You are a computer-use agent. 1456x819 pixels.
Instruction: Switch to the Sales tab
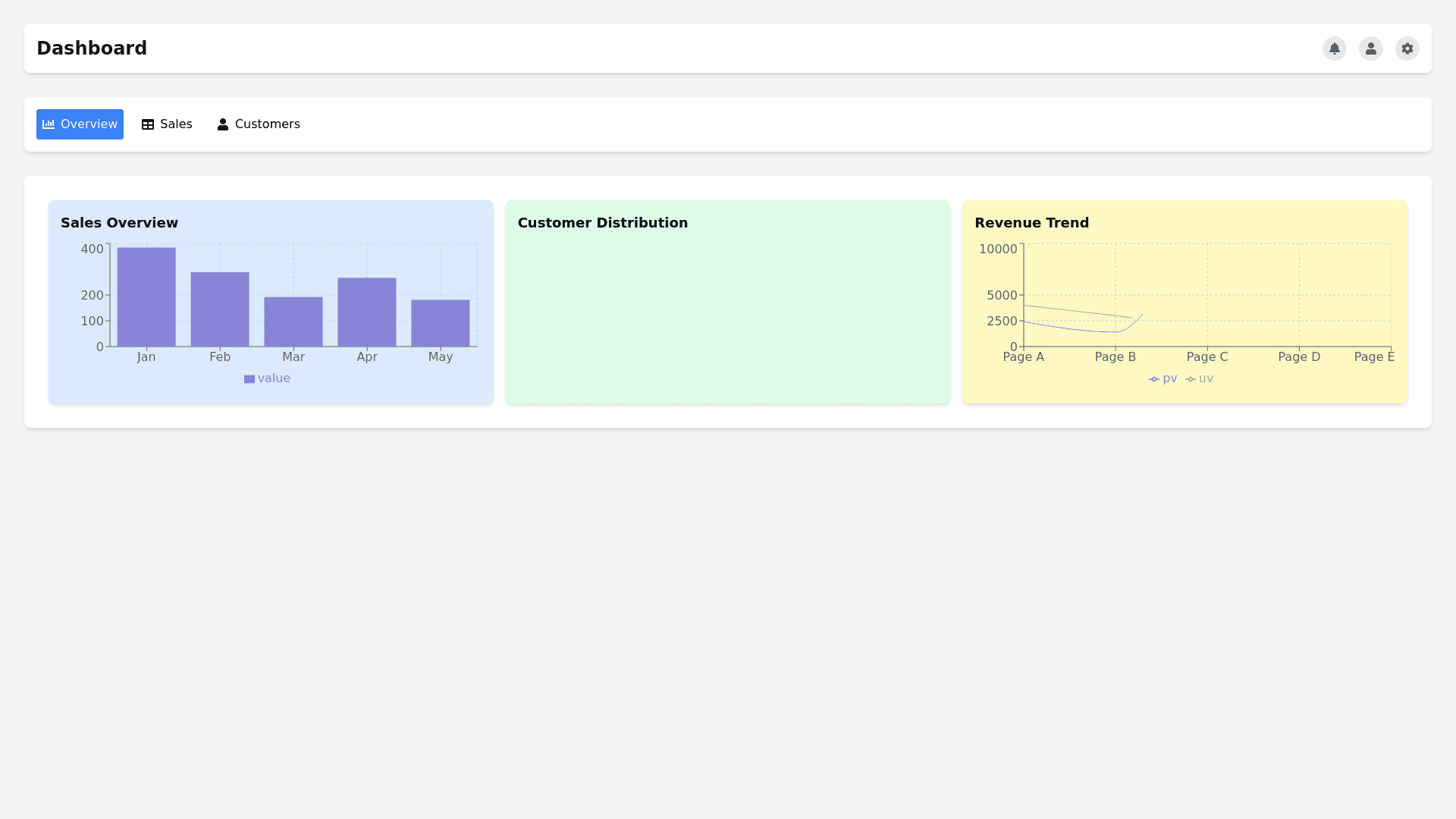(x=167, y=124)
